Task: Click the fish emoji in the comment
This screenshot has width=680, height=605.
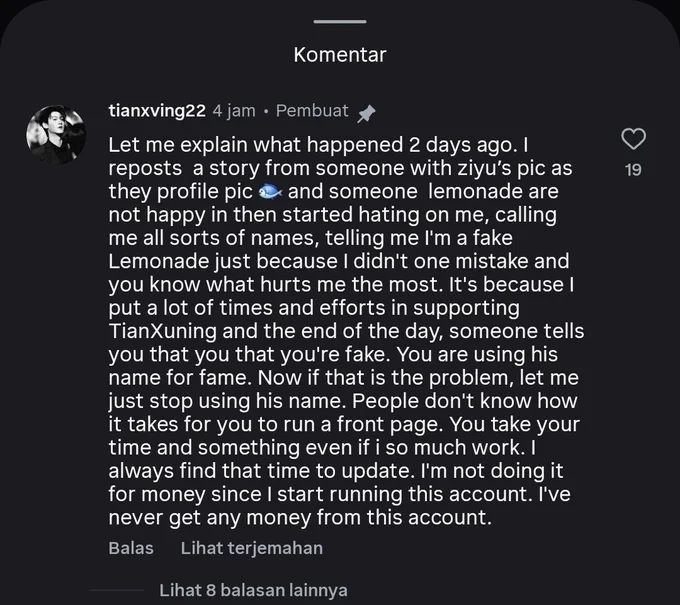Action: pos(270,192)
